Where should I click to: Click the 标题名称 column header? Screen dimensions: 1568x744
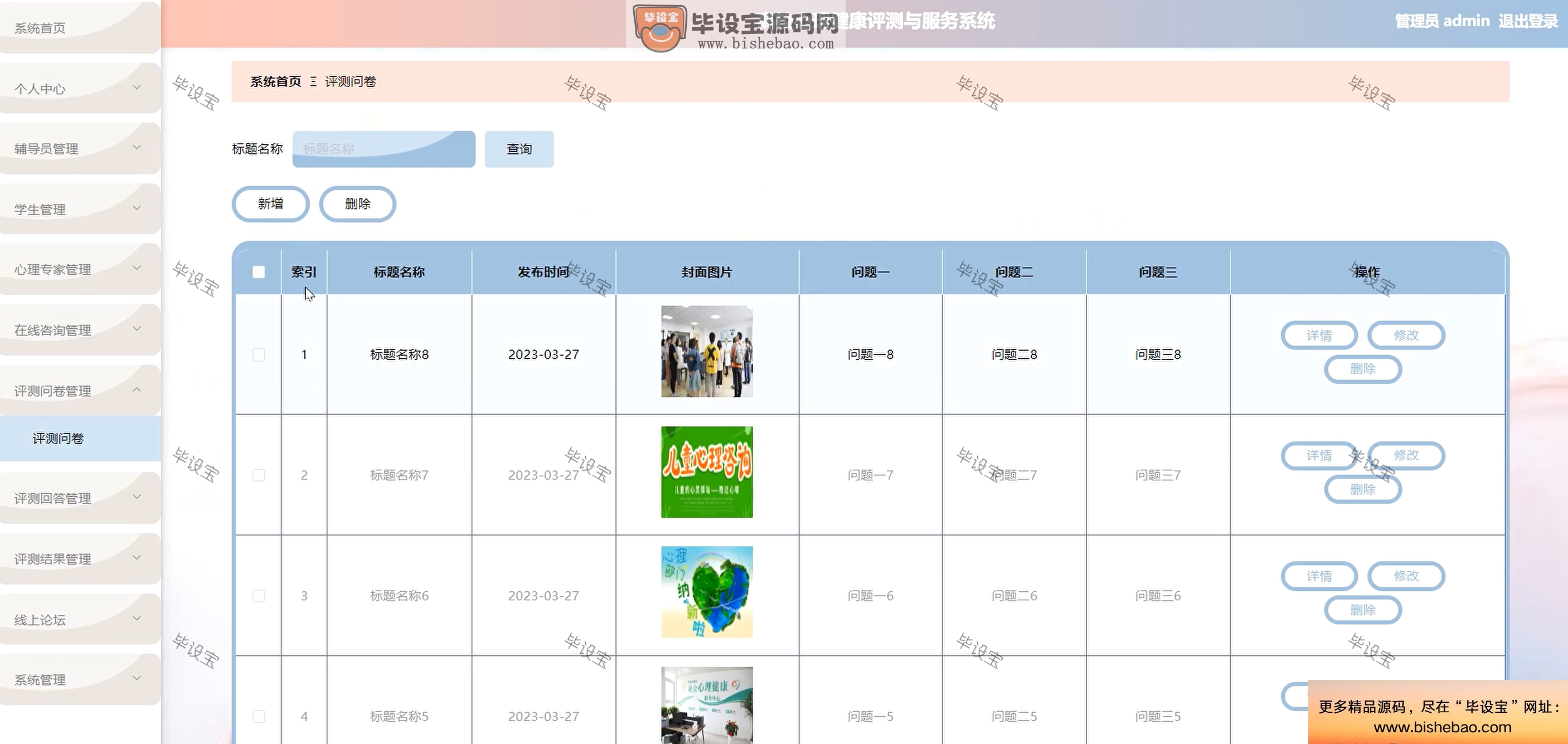click(399, 272)
